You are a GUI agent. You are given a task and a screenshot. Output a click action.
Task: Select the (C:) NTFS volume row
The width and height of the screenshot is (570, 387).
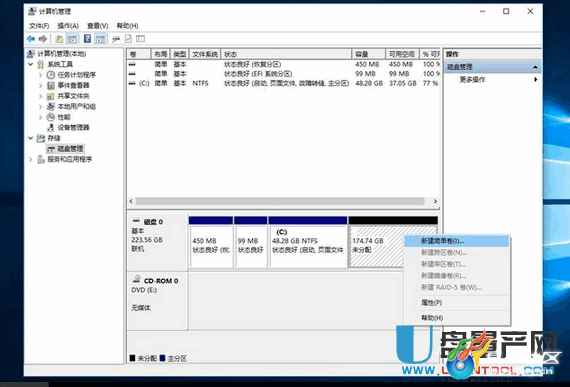pos(284,84)
